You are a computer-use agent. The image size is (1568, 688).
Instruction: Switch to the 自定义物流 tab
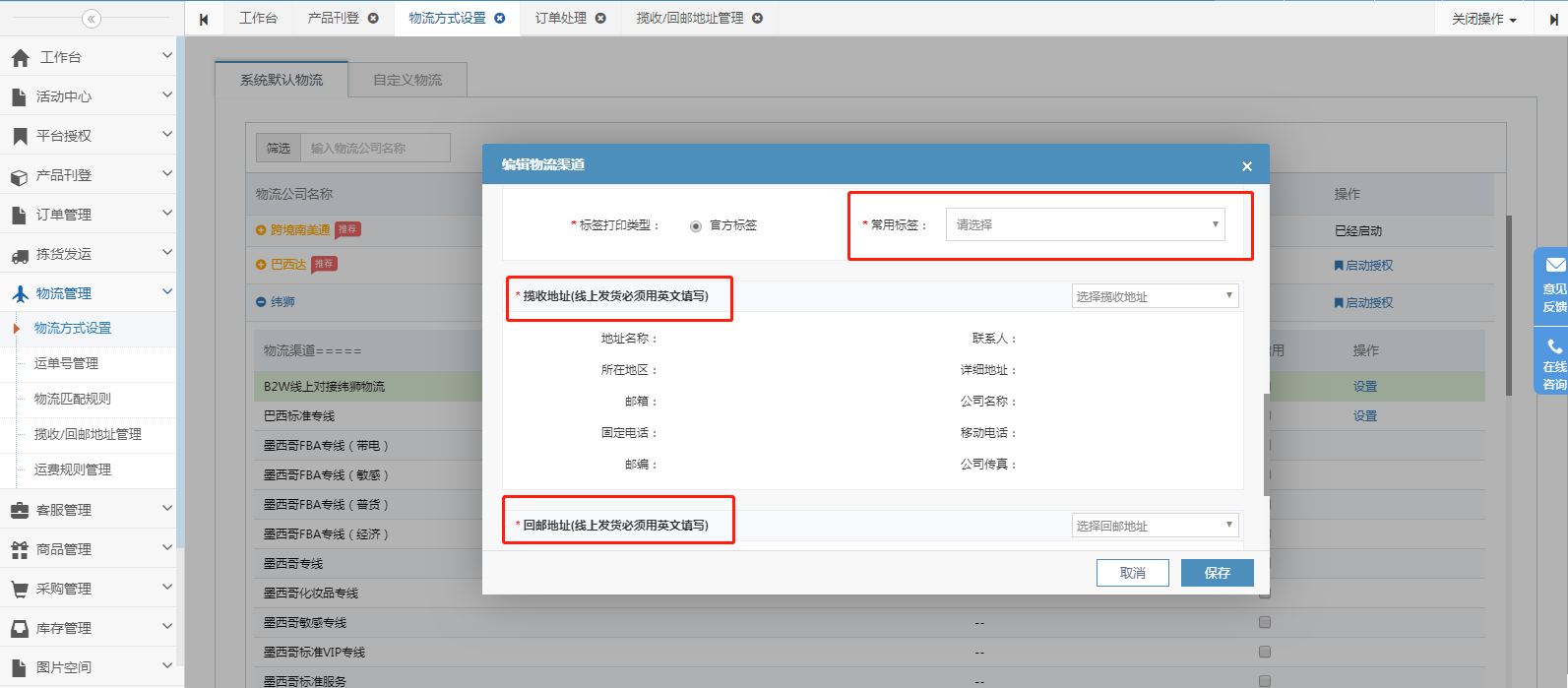click(408, 80)
